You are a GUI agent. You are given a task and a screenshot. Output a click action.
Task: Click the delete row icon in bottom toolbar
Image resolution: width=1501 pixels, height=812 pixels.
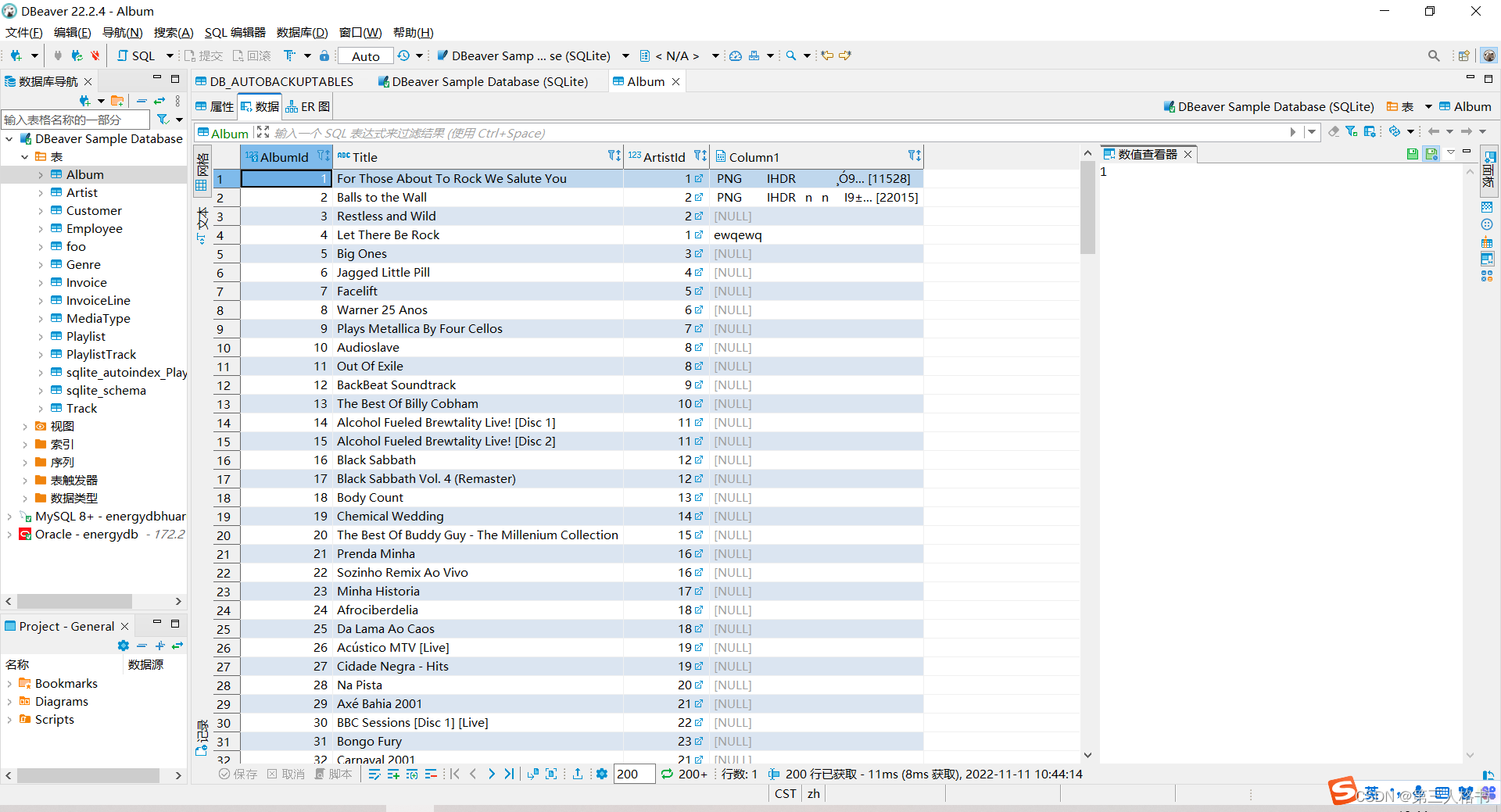[431, 774]
